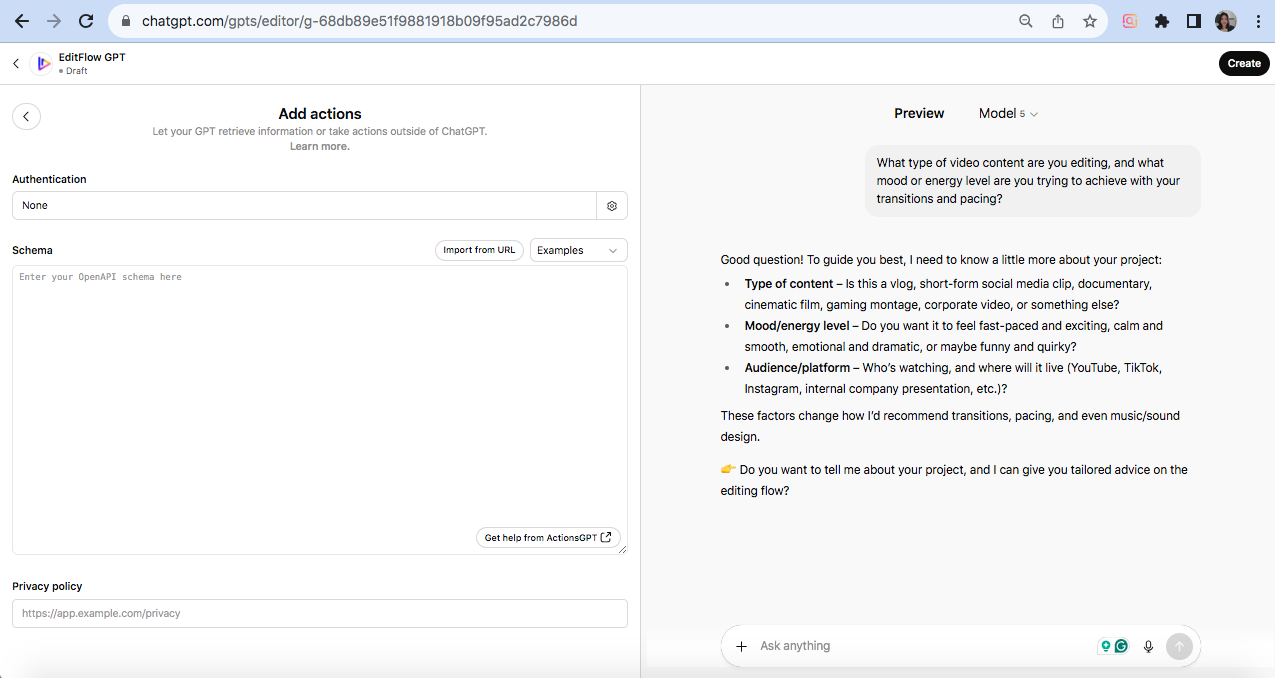1275x678 pixels.
Task: Click the plus attachment icon in chat box
Action: [x=741, y=646]
